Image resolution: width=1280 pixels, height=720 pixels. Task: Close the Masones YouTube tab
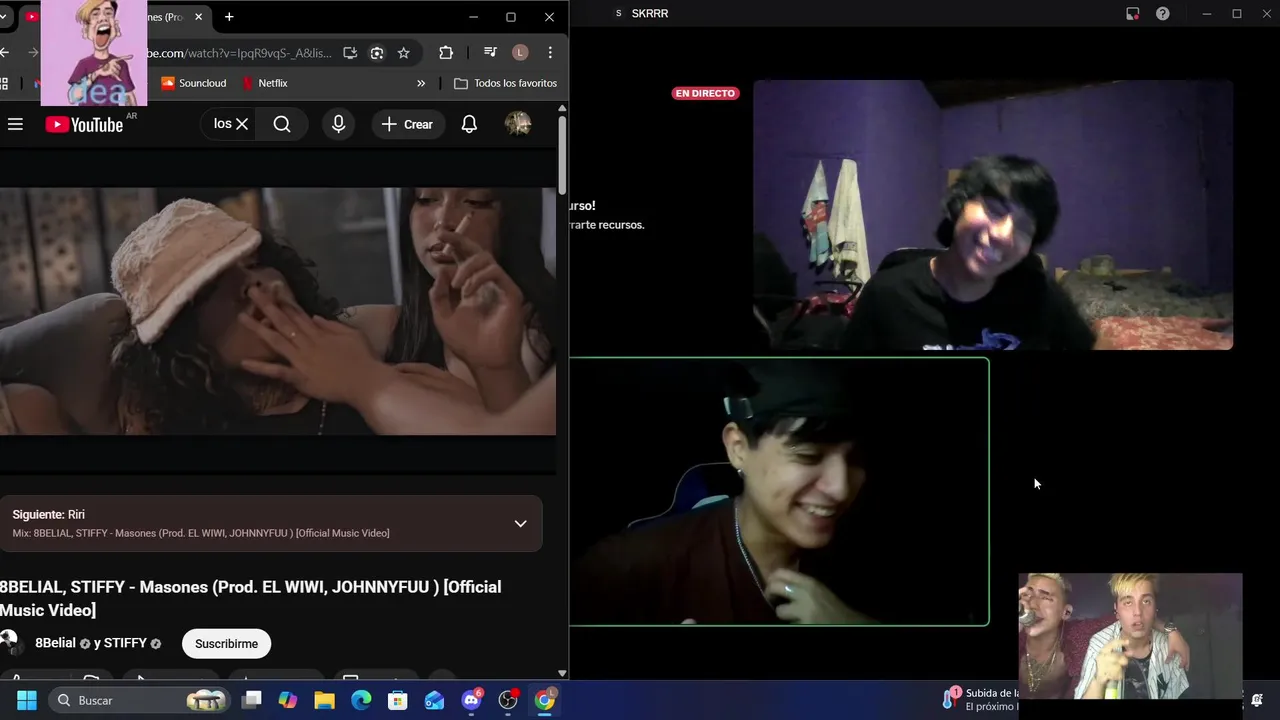pyautogui.click(x=199, y=17)
